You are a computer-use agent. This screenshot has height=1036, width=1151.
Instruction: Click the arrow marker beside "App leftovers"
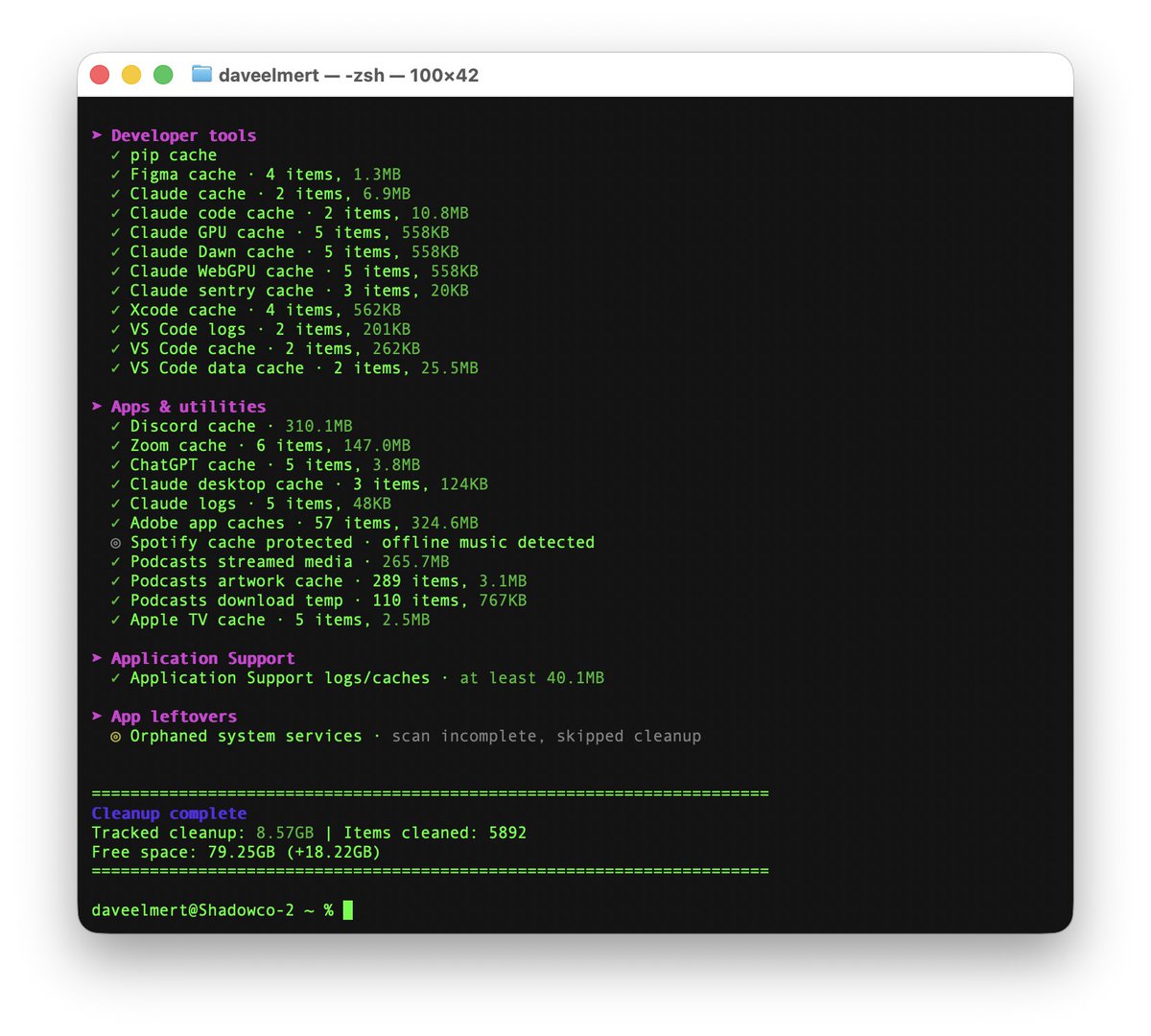pos(97,717)
